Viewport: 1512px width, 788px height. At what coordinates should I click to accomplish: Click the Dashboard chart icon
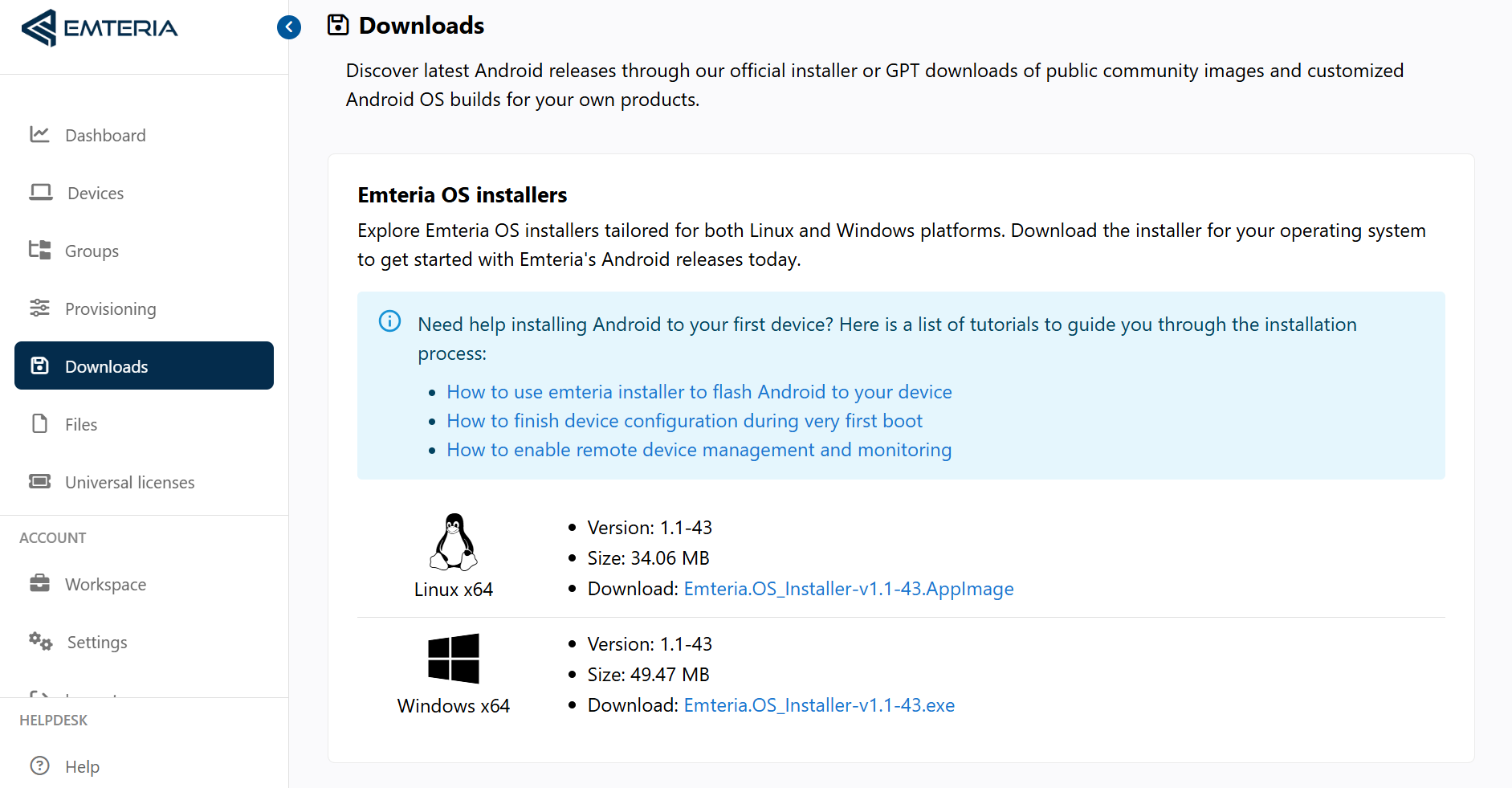click(x=39, y=134)
